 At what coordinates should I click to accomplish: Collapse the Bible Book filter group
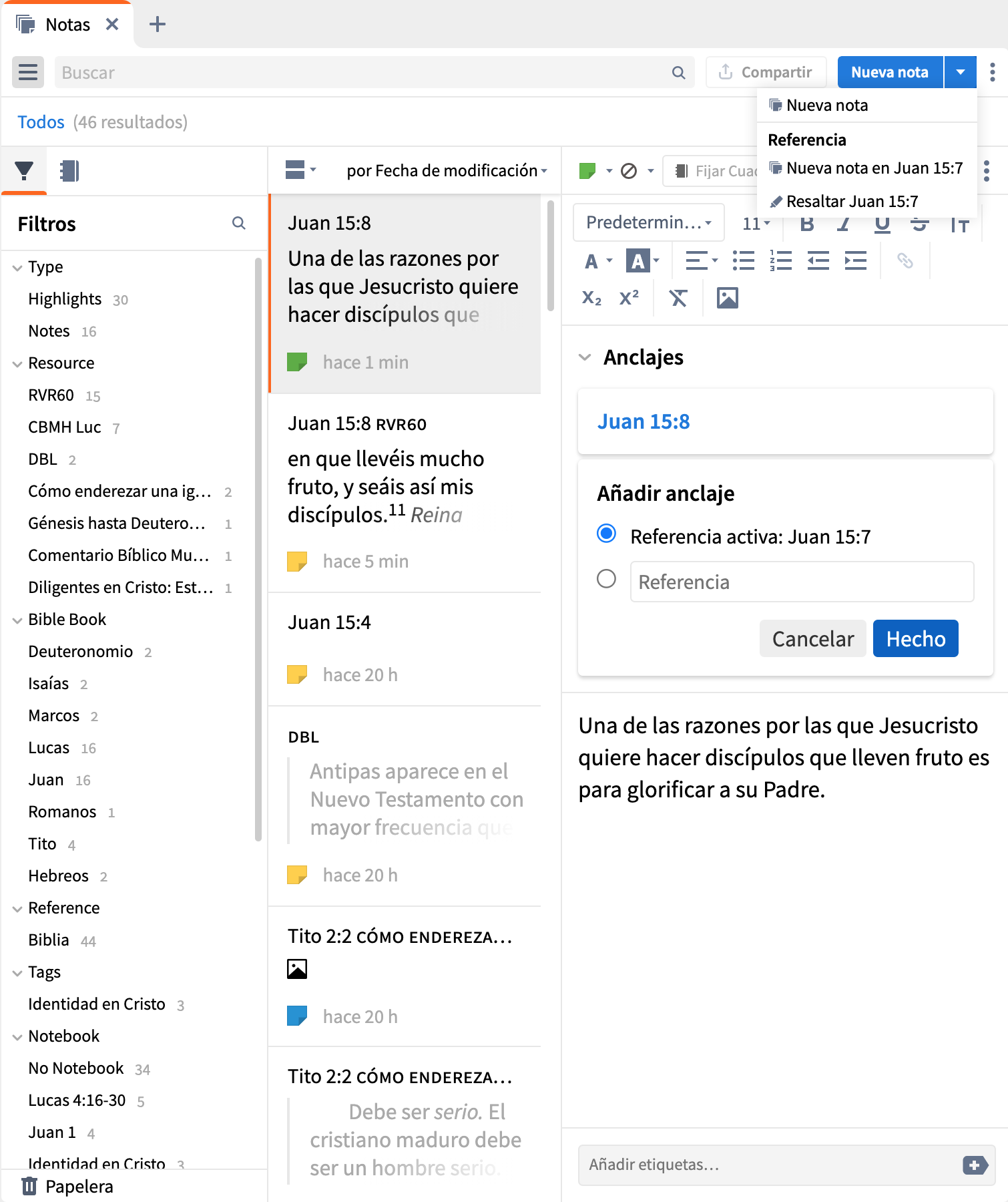[x=17, y=620]
